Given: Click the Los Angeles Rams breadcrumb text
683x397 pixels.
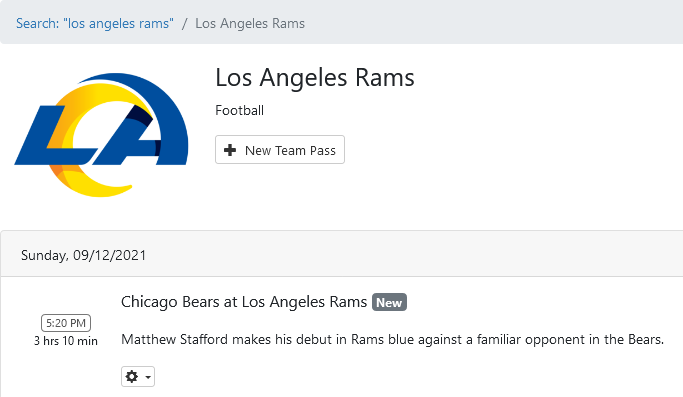Looking at the screenshot, I should [x=250, y=23].
